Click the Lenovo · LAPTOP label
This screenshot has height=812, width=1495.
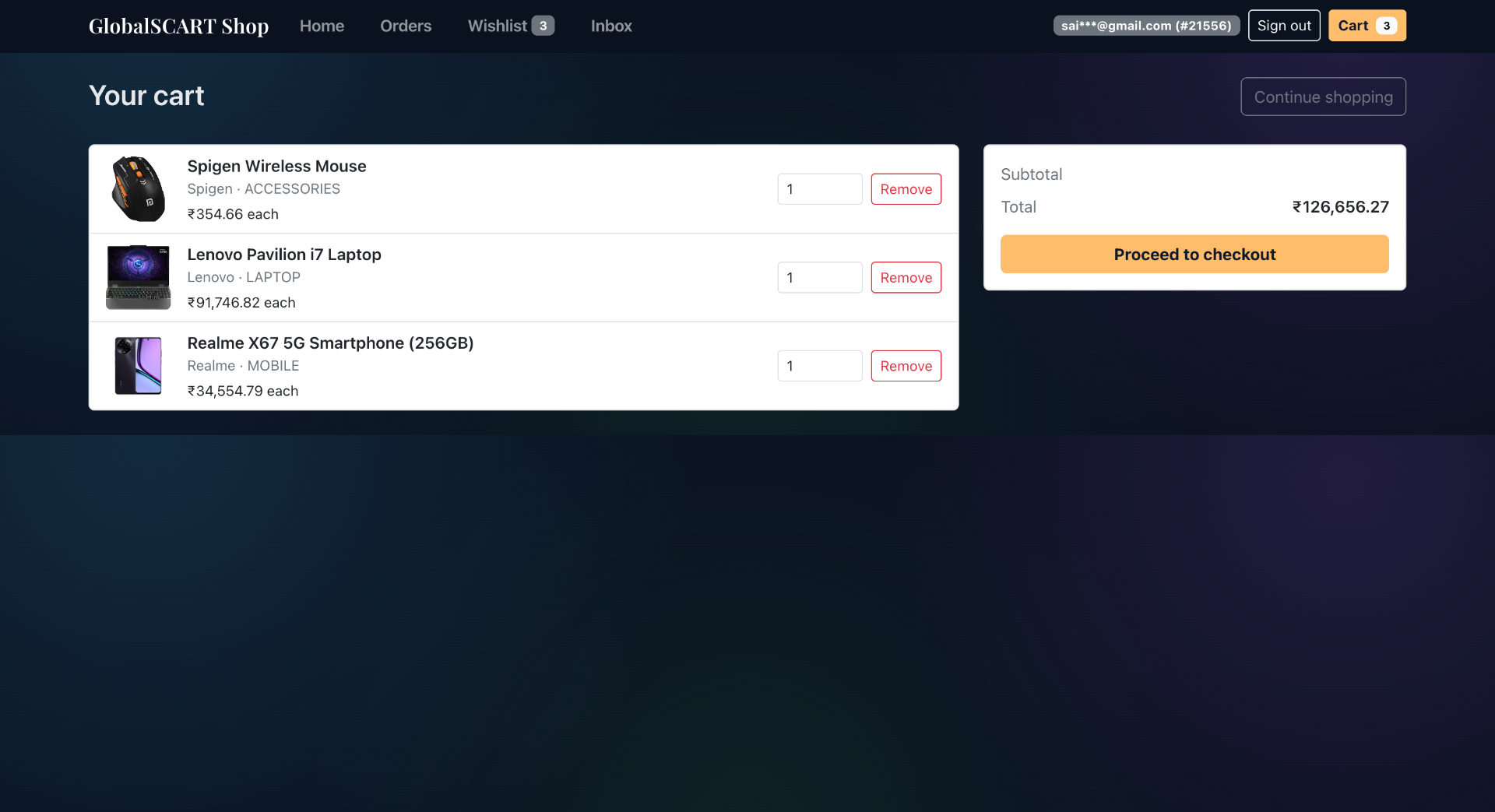[244, 277]
